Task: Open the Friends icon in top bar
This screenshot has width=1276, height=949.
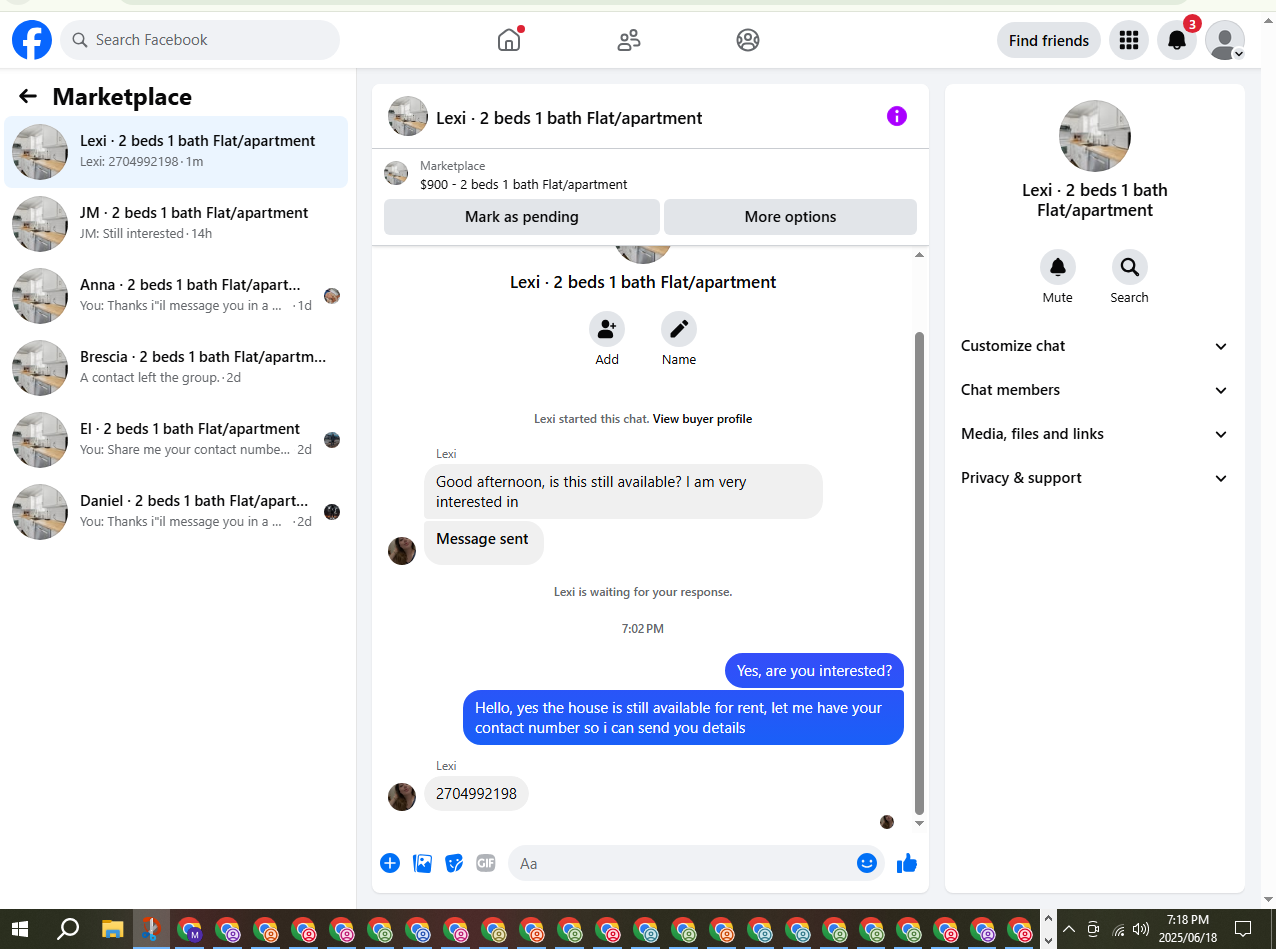Action: (x=629, y=40)
